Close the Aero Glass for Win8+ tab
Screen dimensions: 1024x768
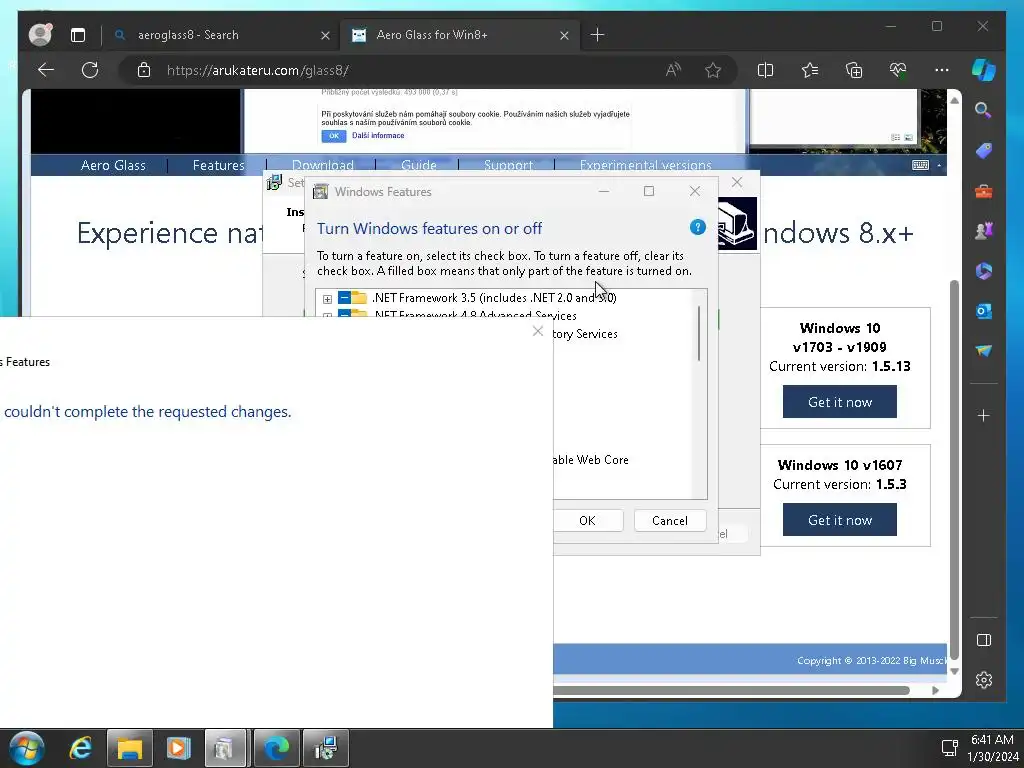[564, 35]
